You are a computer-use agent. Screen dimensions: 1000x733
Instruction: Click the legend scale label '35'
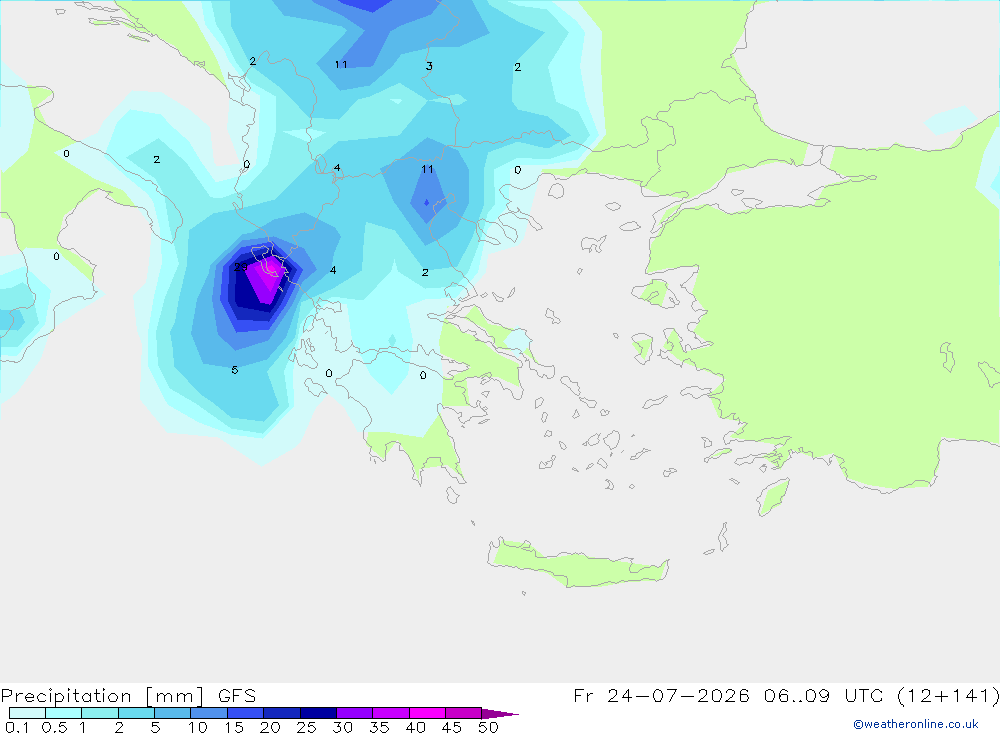coord(379,727)
